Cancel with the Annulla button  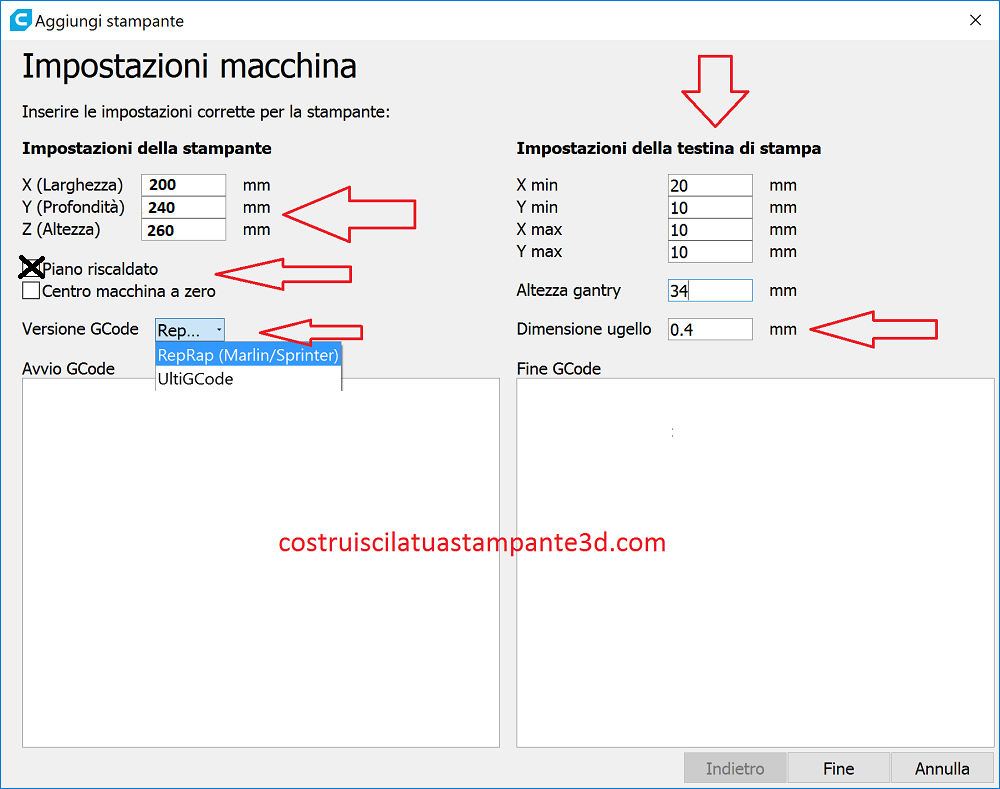point(942,768)
